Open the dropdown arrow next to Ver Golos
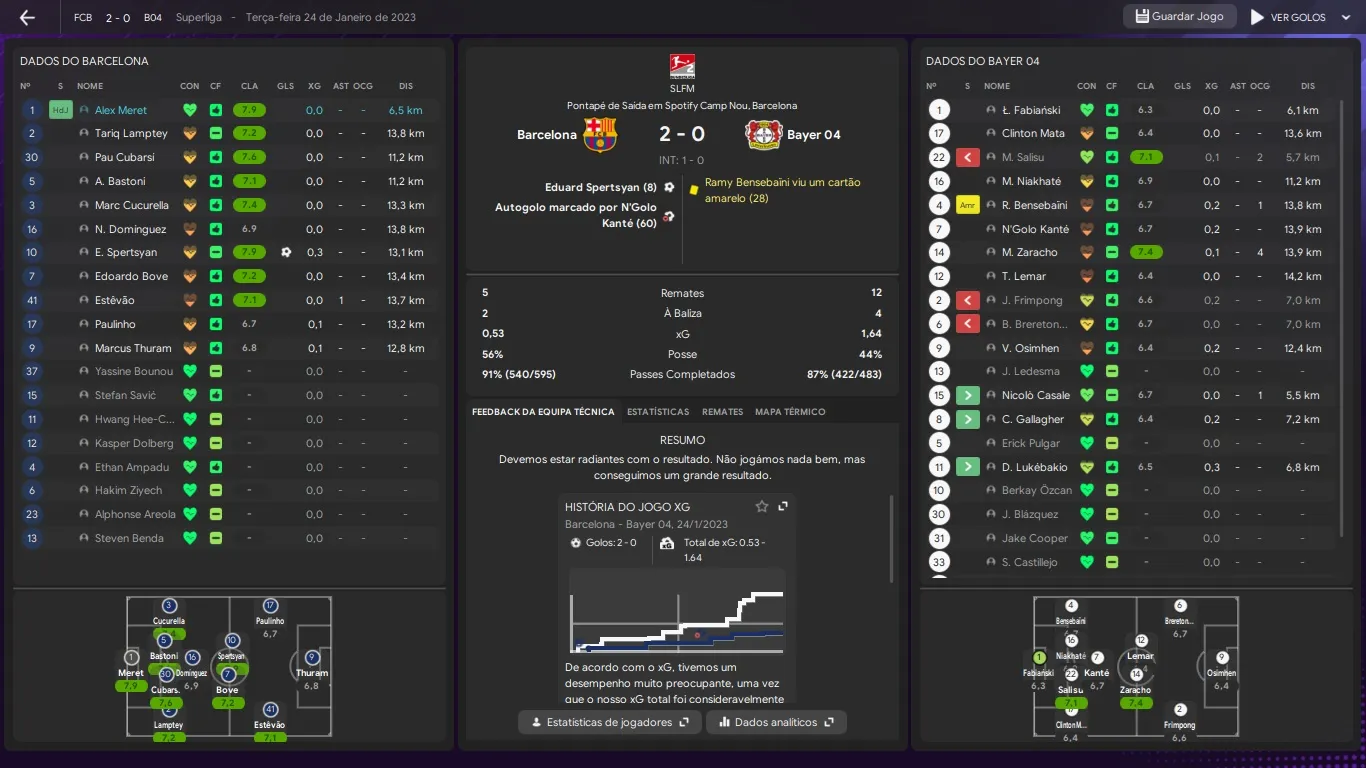The width and height of the screenshot is (1366, 768). point(1345,17)
